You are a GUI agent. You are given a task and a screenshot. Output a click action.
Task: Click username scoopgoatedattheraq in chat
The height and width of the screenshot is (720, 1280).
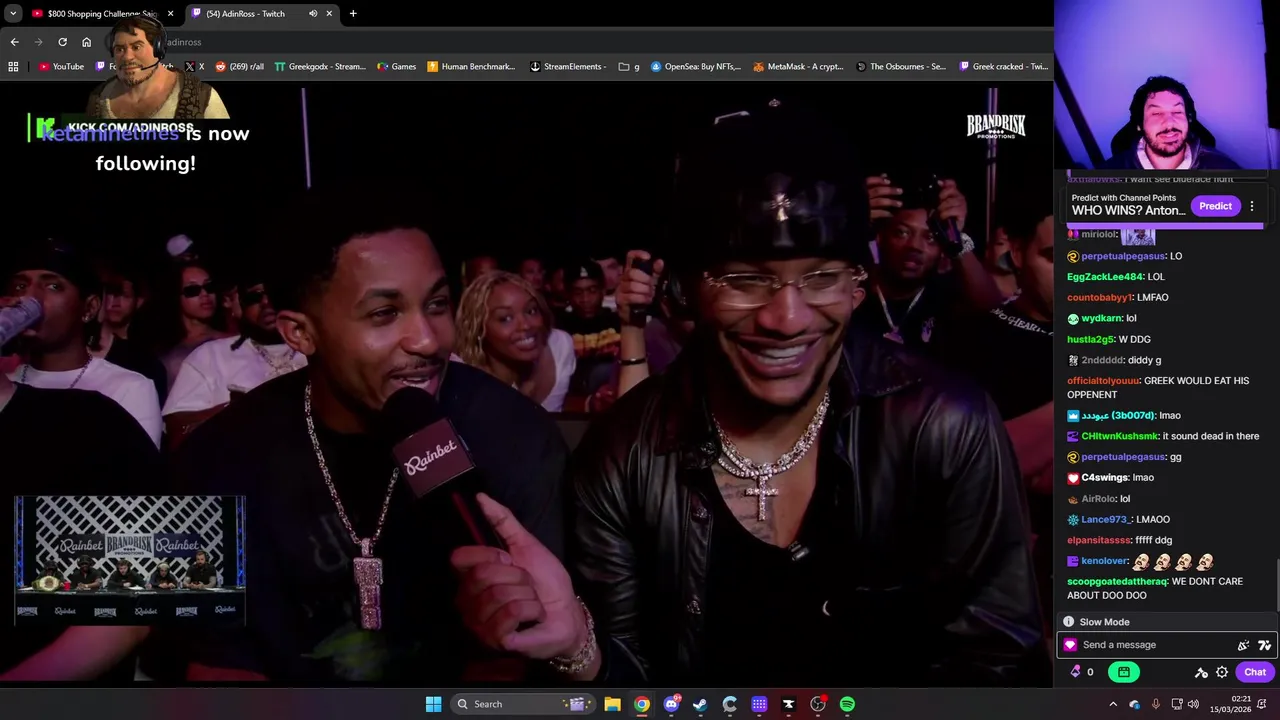pyautogui.click(x=1117, y=582)
